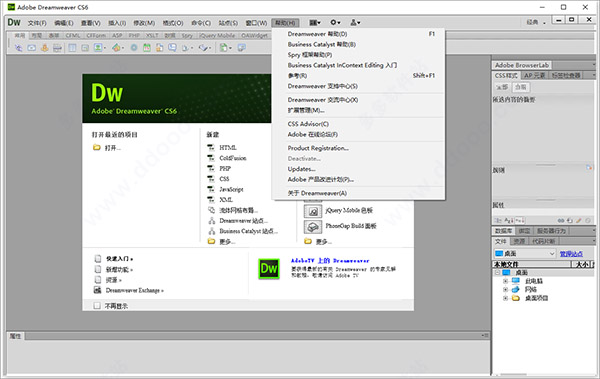The image size is (600, 379).
Task: Open Images icon dropdown arrow in toolbar
Action: click(105, 48)
